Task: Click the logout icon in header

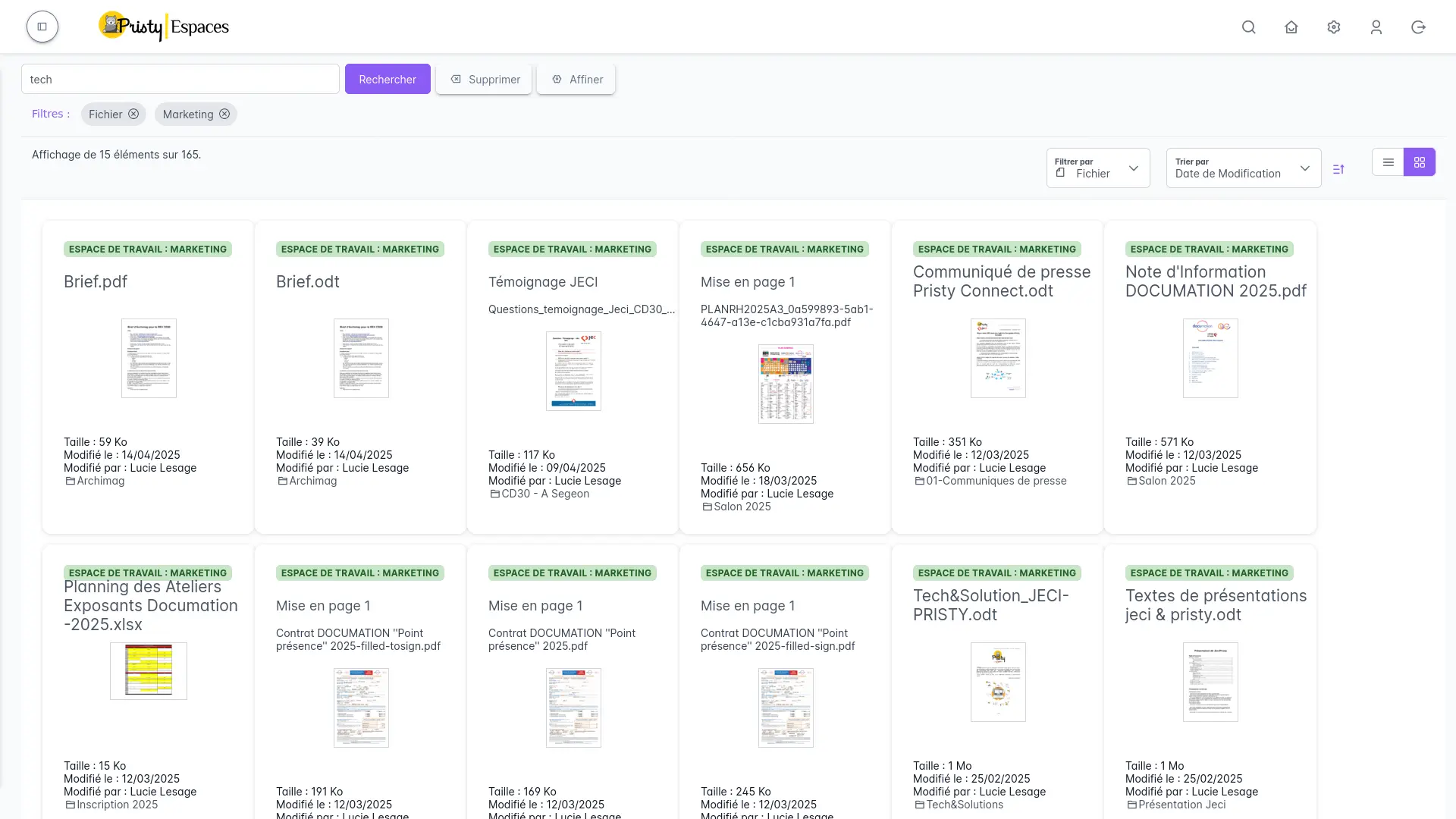Action: click(x=1419, y=27)
